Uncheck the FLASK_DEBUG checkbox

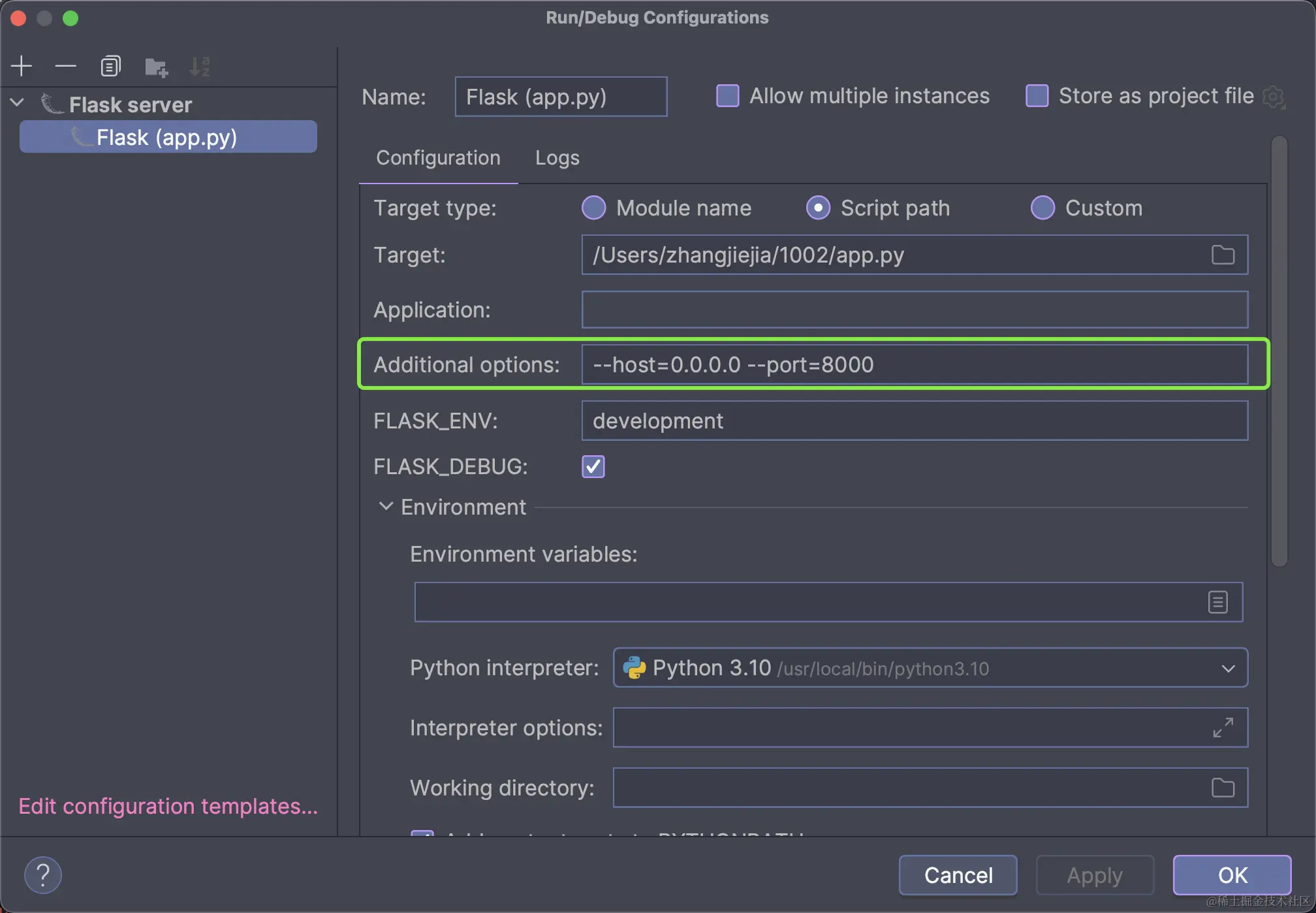pyautogui.click(x=593, y=467)
